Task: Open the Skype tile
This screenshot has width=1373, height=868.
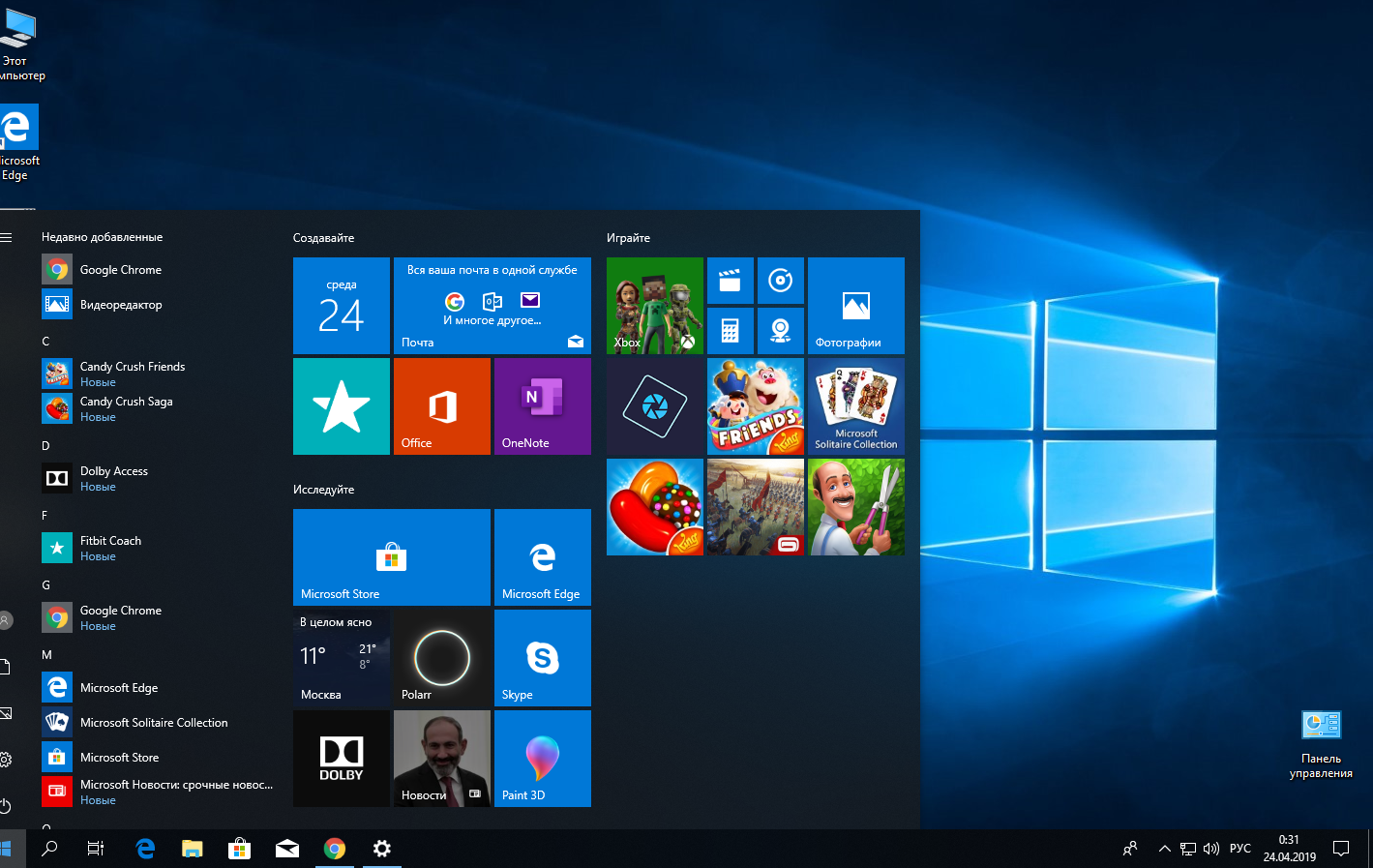Action: pos(543,658)
